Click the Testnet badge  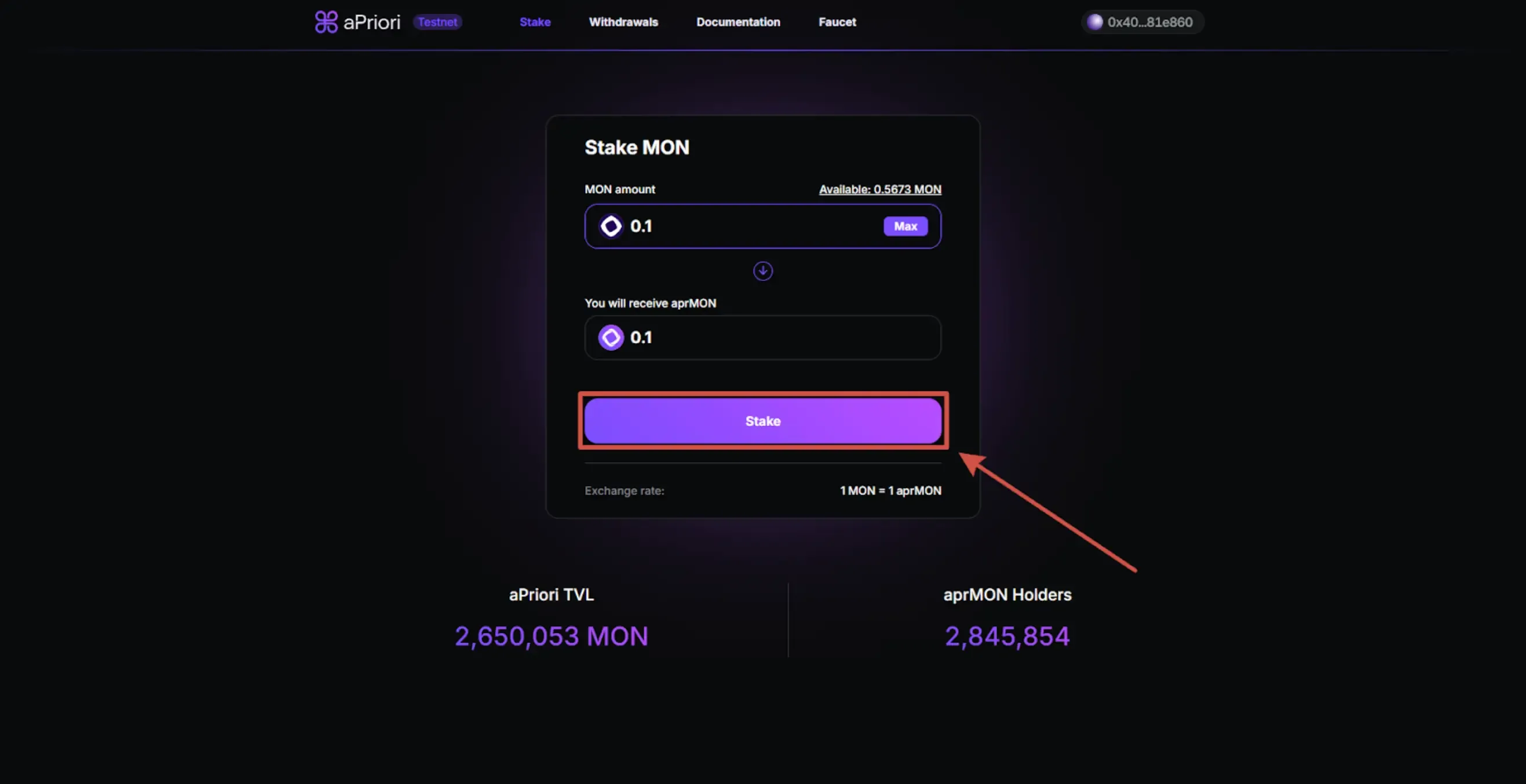pyautogui.click(x=437, y=23)
